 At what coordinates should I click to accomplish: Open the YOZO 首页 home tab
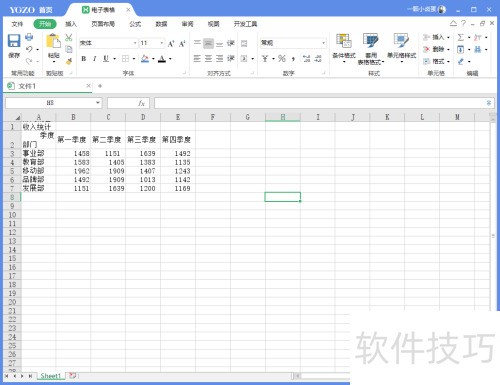click(31, 10)
